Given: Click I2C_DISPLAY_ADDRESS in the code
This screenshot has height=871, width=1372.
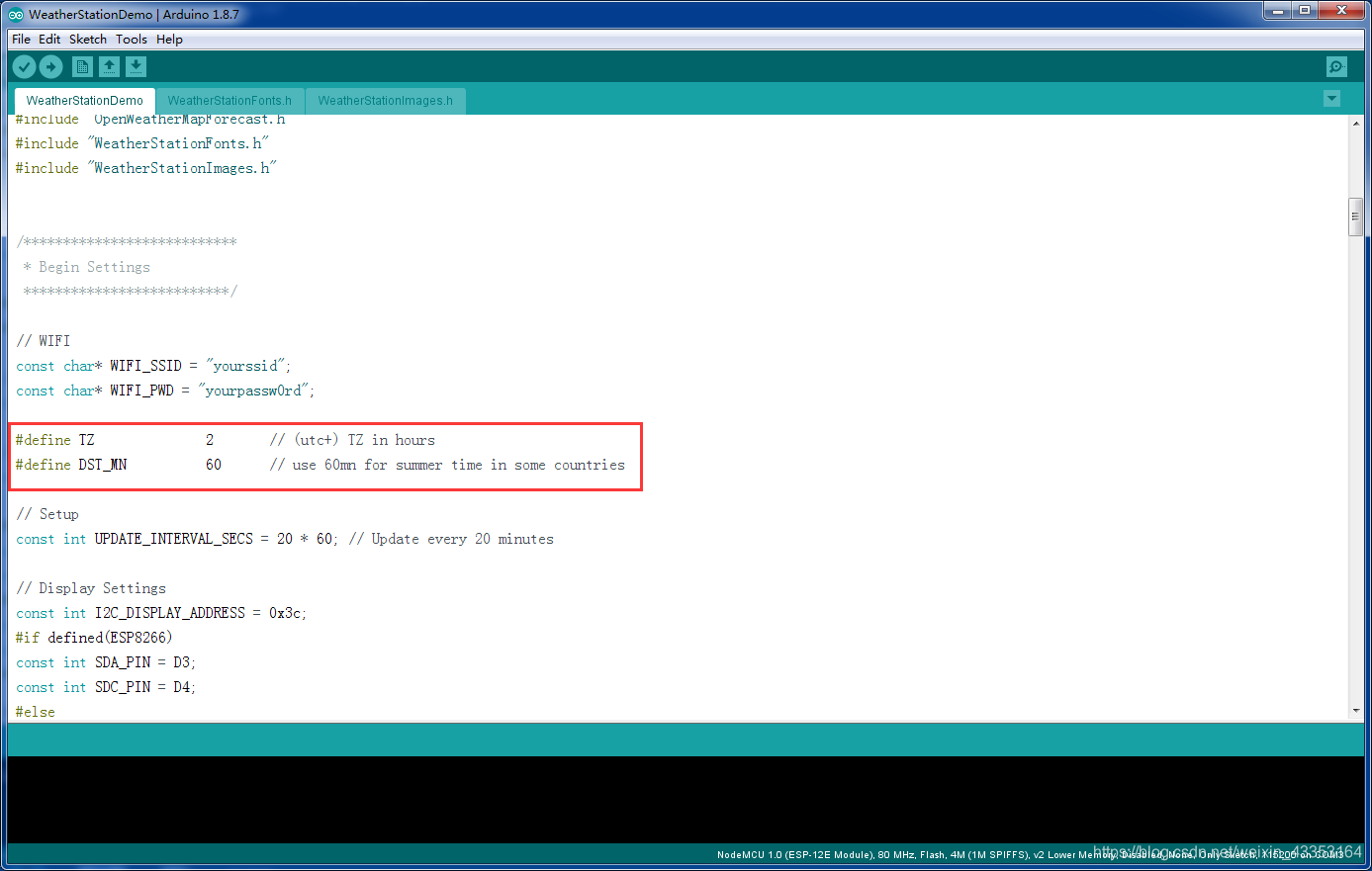Looking at the screenshot, I should point(170,613).
